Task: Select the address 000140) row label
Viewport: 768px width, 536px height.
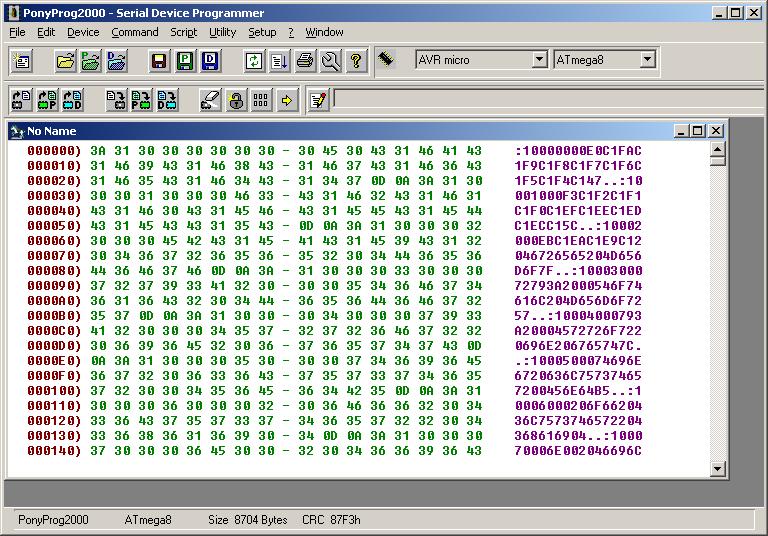Action: pos(54,451)
